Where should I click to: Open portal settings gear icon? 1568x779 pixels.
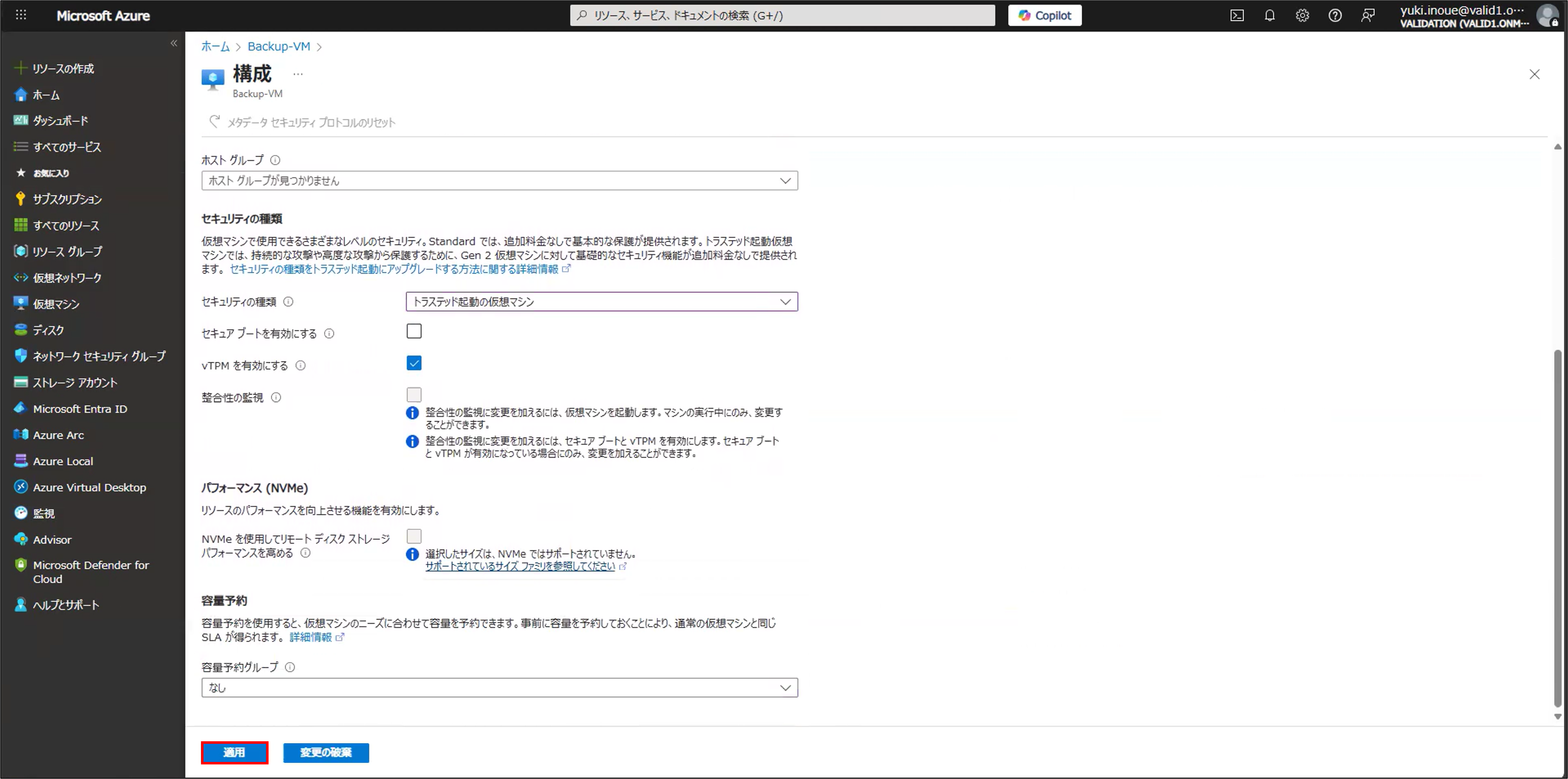[x=1302, y=16]
